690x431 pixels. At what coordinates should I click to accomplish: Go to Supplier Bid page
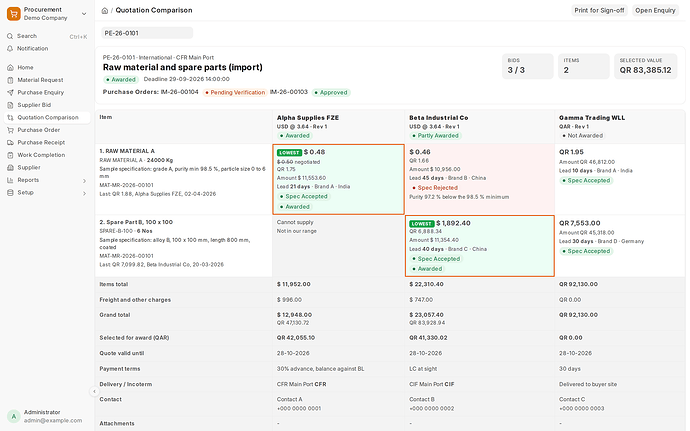tap(47, 105)
